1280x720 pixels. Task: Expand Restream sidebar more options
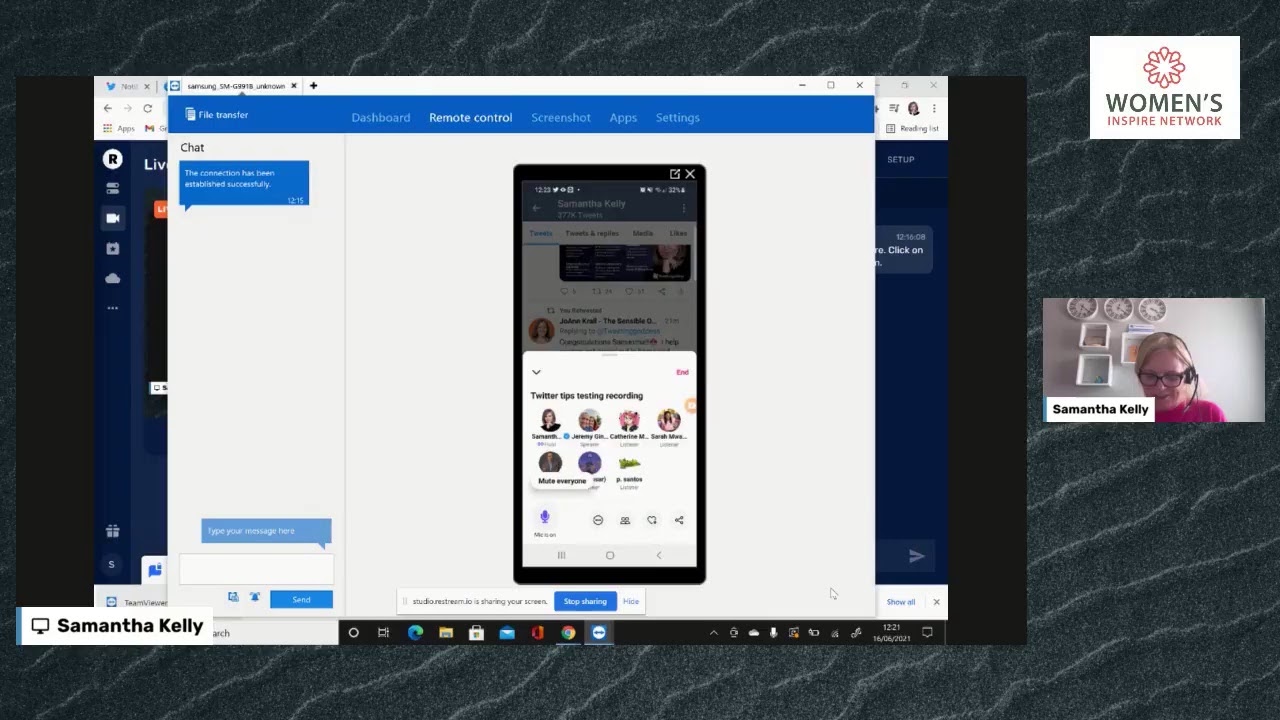[112, 308]
